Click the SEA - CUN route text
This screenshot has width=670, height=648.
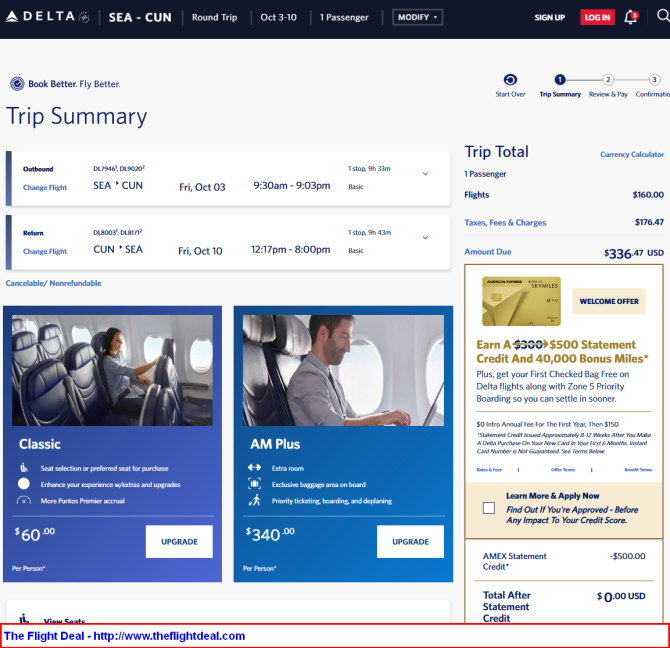[x=140, y=18]
